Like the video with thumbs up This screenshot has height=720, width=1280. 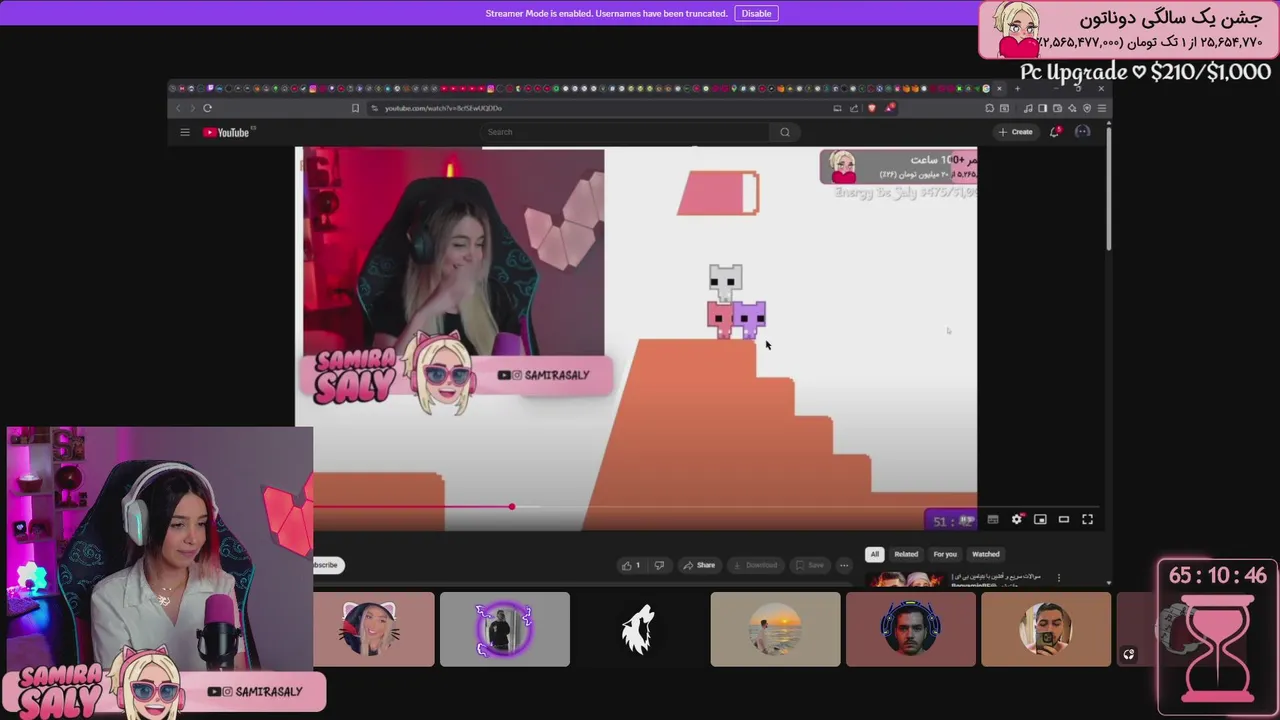(x=632, y=565)
